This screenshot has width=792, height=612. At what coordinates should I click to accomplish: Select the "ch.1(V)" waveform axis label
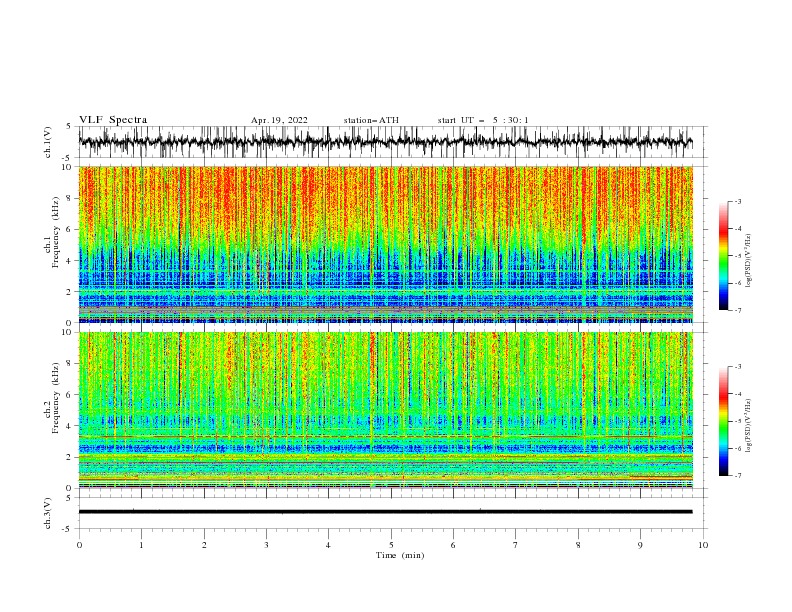pyautogui.click(x=48, y=142)
